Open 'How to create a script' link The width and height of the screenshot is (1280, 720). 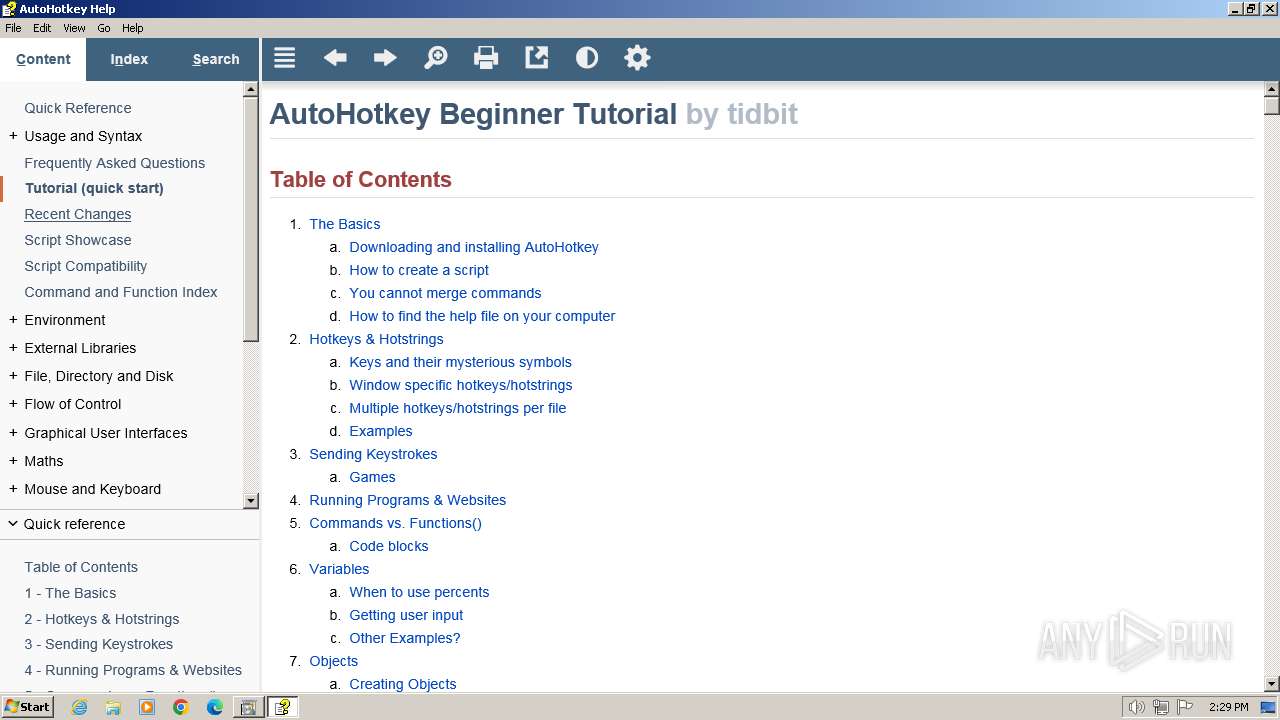419,270
